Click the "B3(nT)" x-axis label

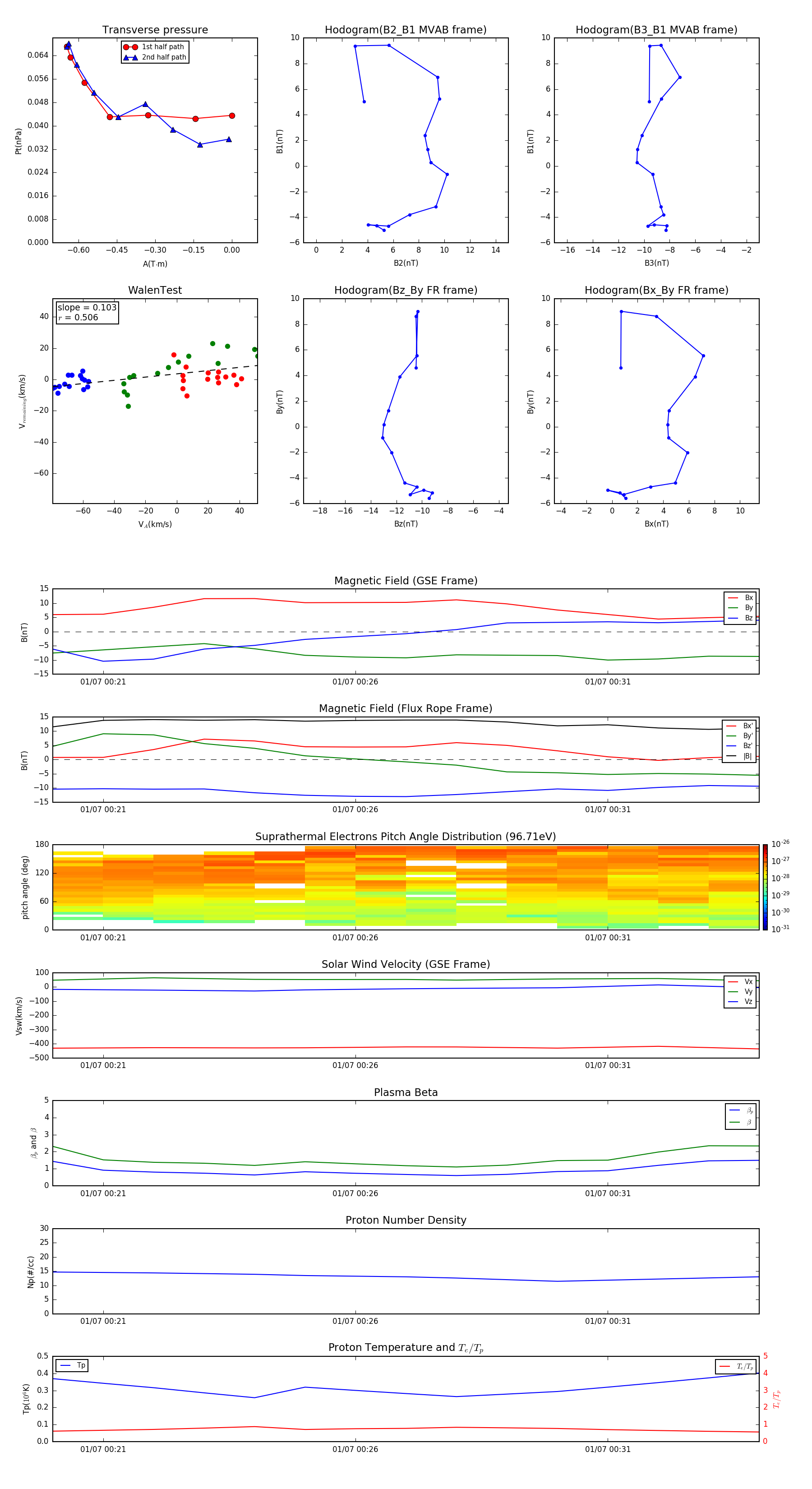656,263
